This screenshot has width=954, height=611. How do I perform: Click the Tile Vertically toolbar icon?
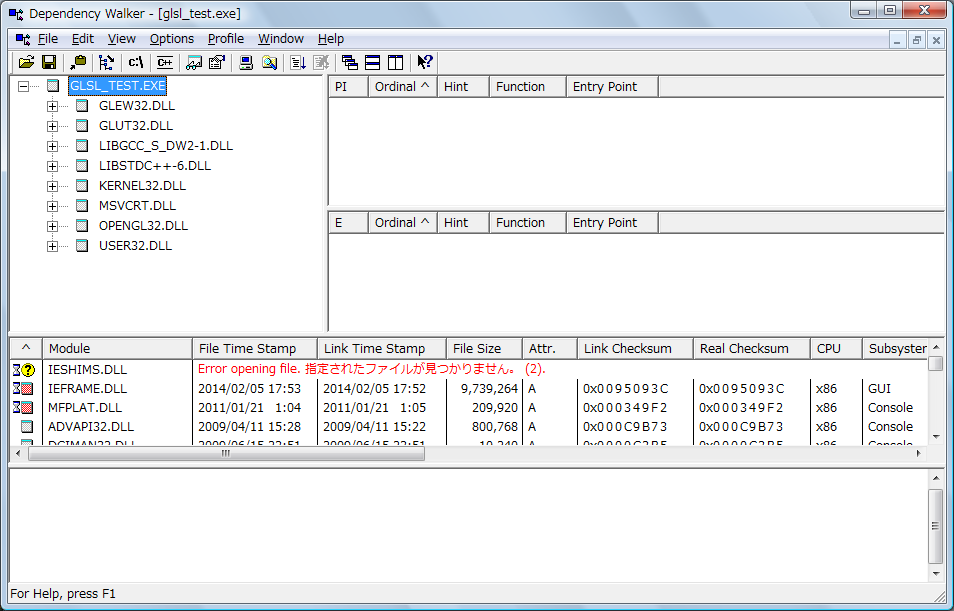[x=395, y=62]
